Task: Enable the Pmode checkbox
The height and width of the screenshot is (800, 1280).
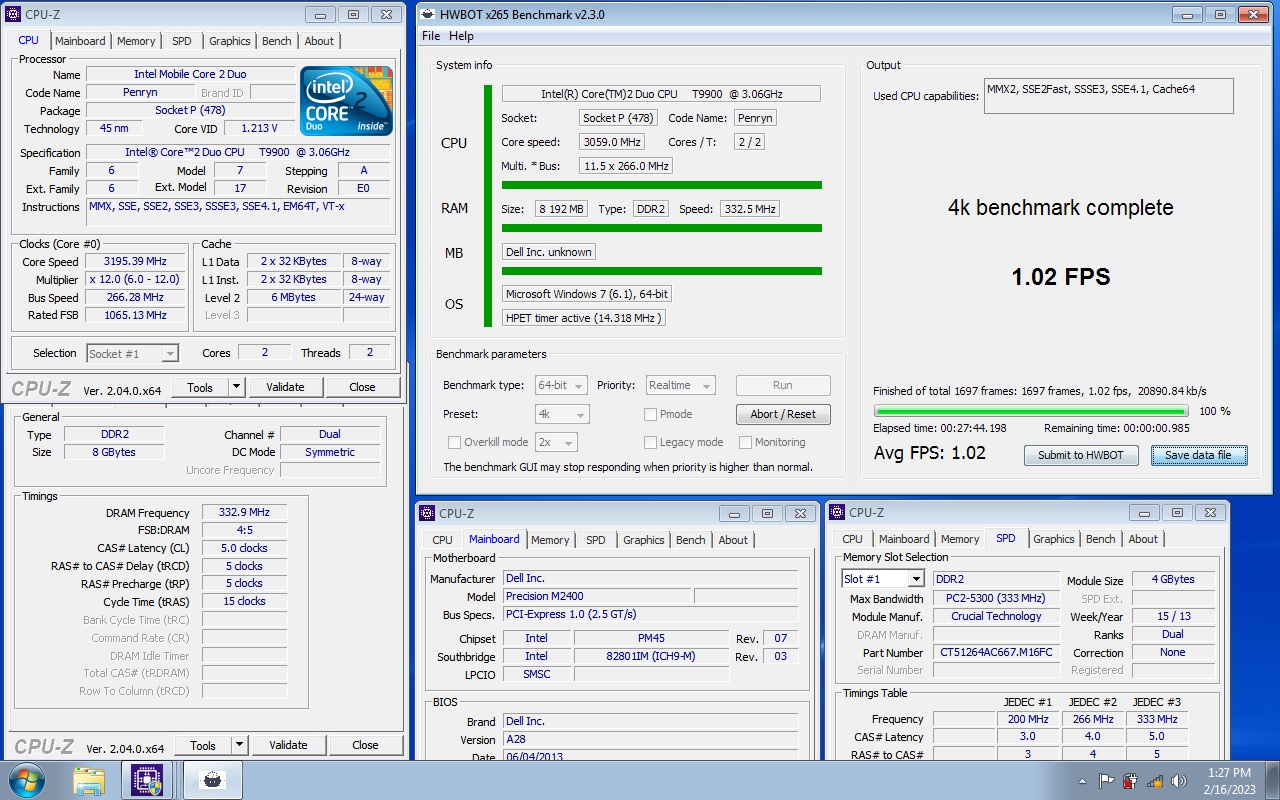Action: (650, 414)
